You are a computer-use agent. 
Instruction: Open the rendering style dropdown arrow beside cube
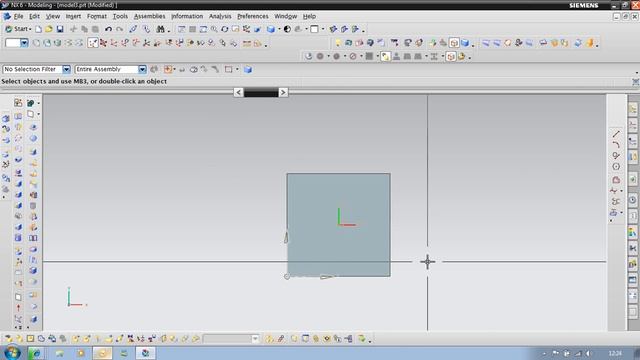click(x=279, y=29)
